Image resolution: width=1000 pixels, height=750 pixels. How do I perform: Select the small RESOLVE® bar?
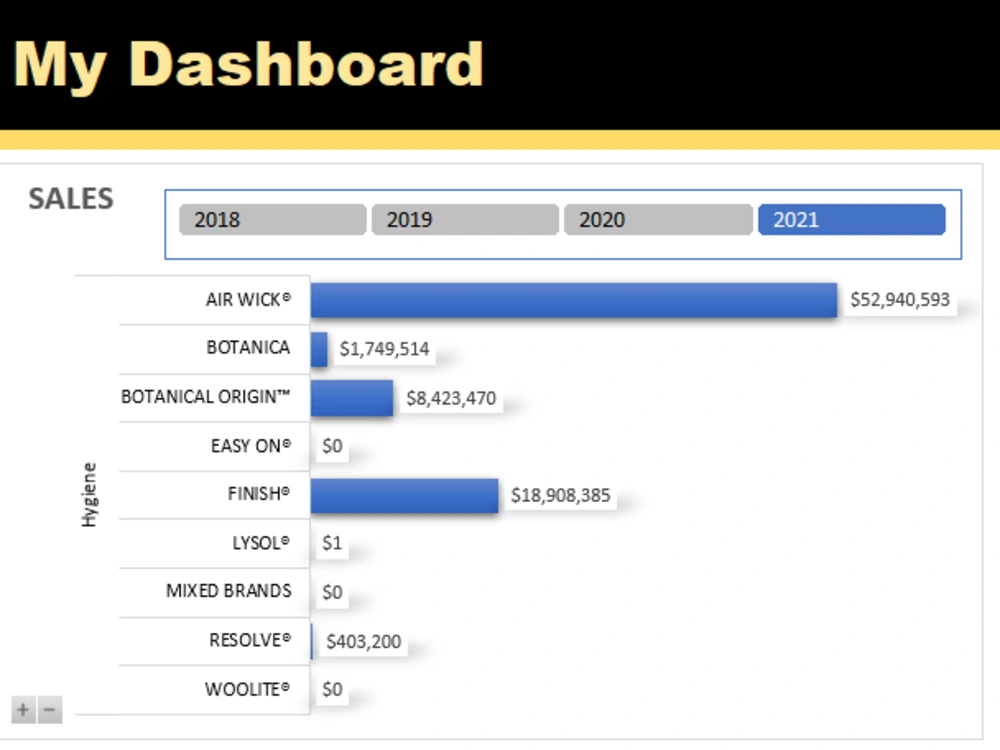(314, 641)
